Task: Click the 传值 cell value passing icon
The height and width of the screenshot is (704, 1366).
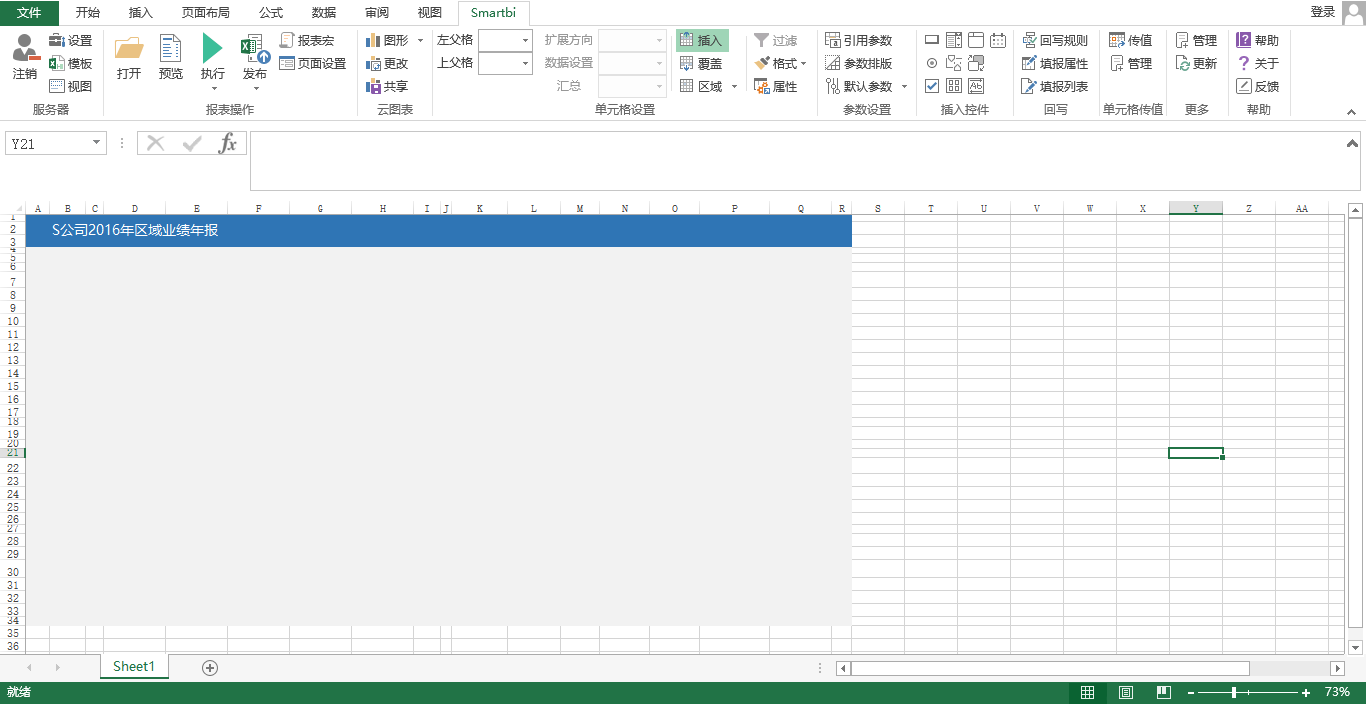Action: (1117, 40)
